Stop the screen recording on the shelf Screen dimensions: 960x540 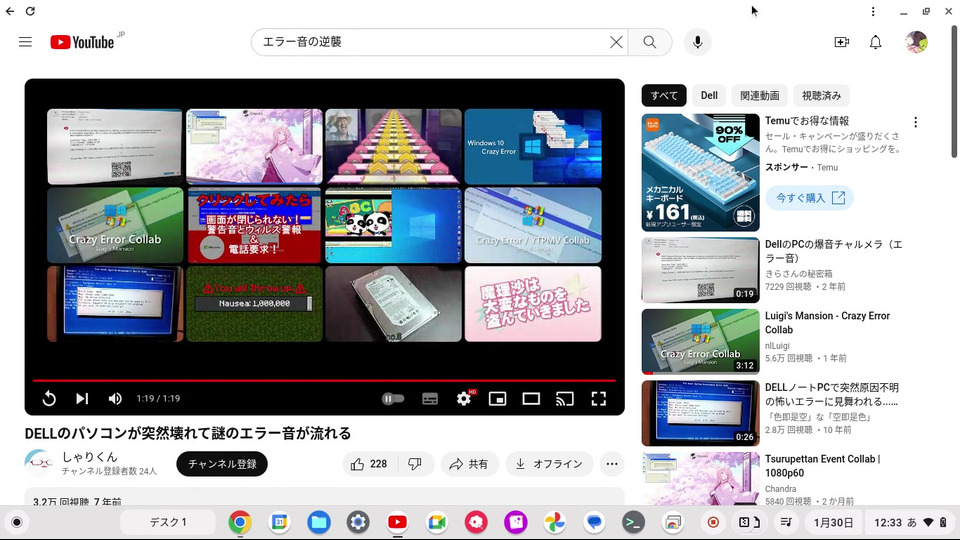pos(713,522)
